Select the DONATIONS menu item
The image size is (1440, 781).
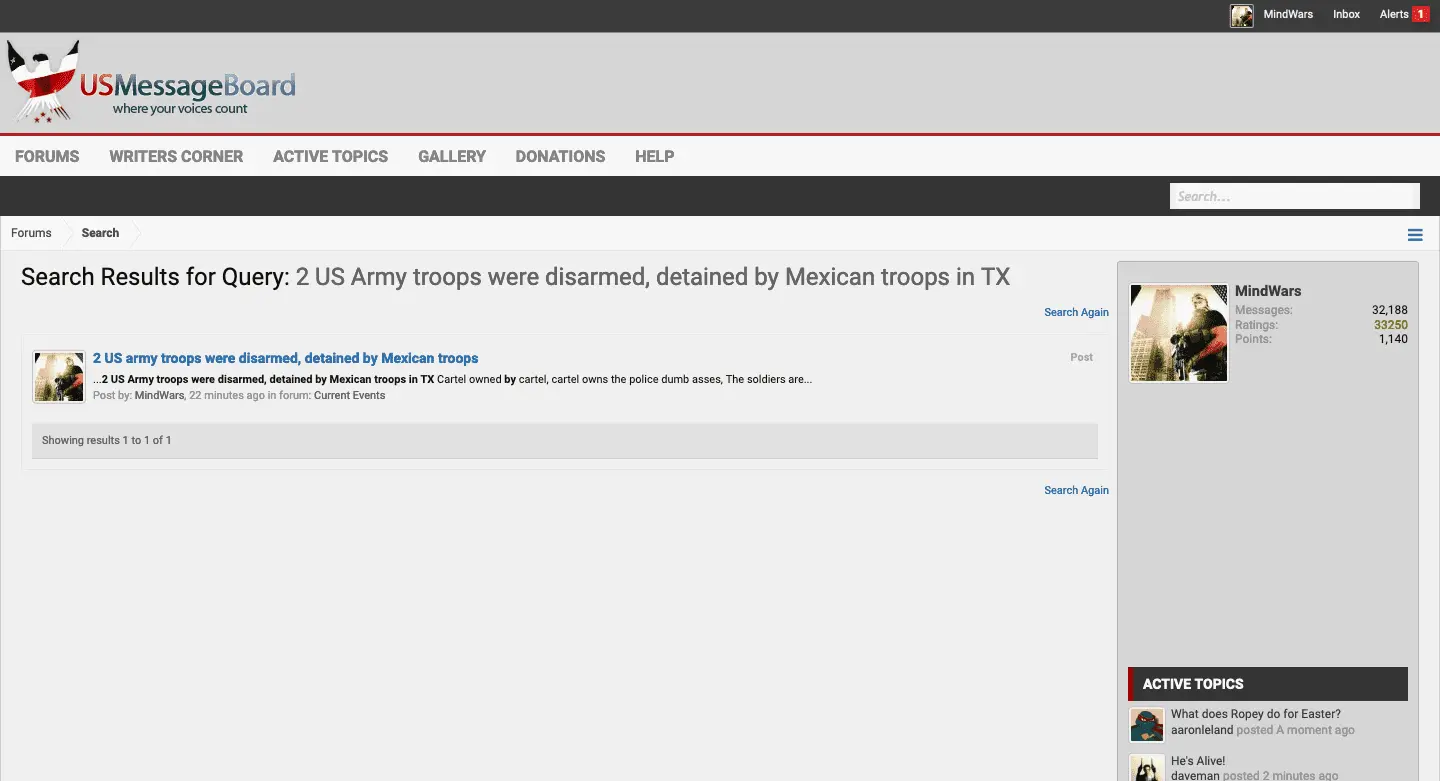coord(560,156)
